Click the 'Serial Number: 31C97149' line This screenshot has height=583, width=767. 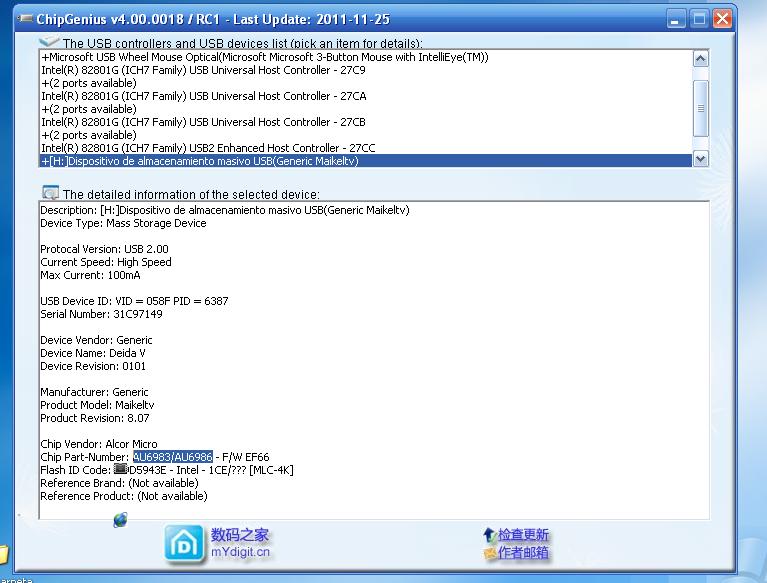101,314
